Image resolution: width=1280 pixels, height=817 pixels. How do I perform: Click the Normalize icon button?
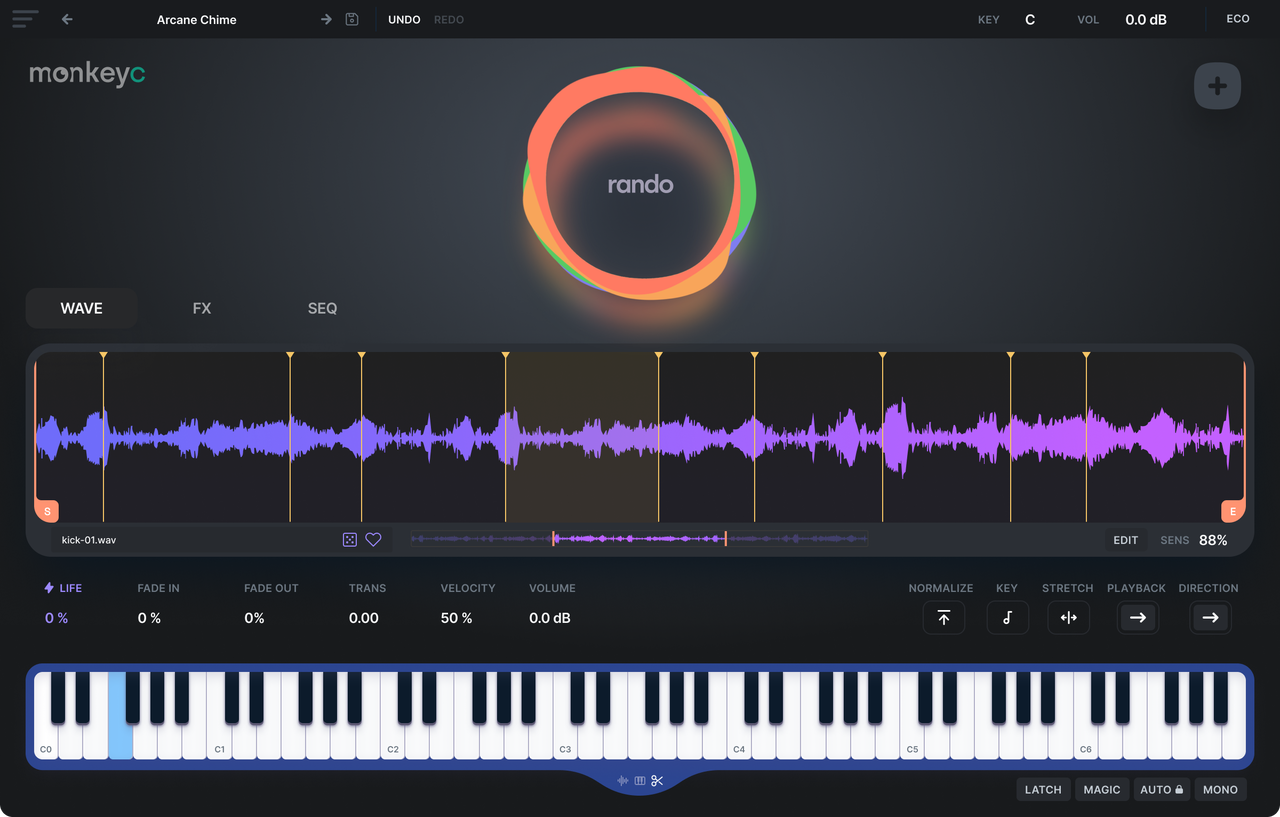(x=943, y=618)
